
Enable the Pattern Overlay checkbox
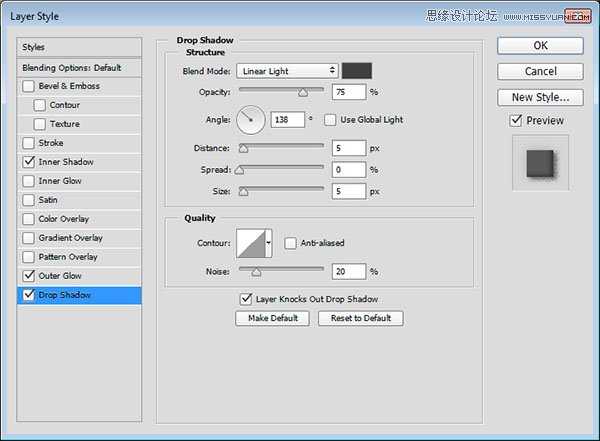28,257
